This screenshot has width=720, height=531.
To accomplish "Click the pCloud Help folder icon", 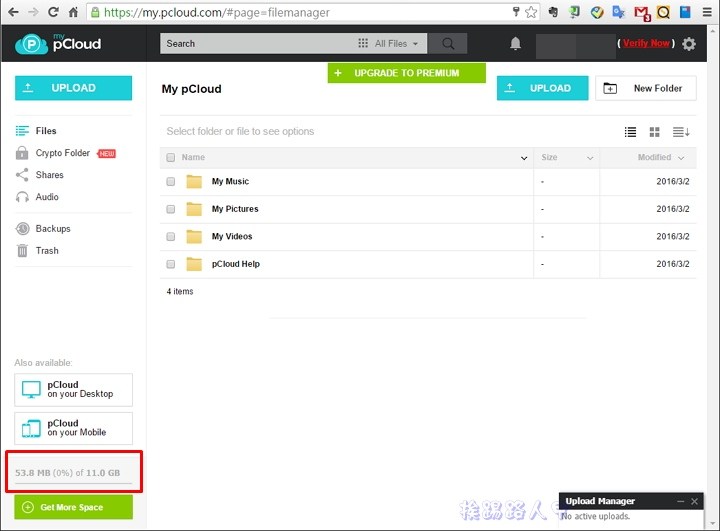I will (194, 264).
